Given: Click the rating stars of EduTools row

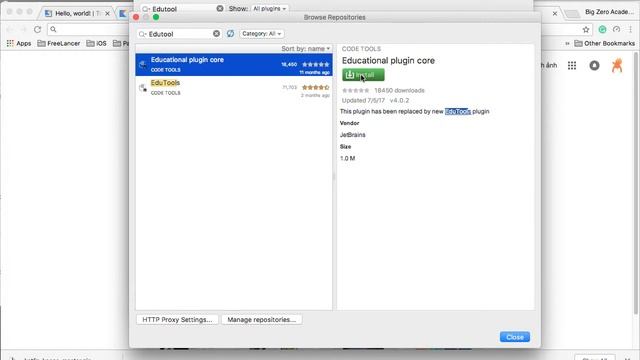Looking at the screenshot, I should tap(316, 87).
